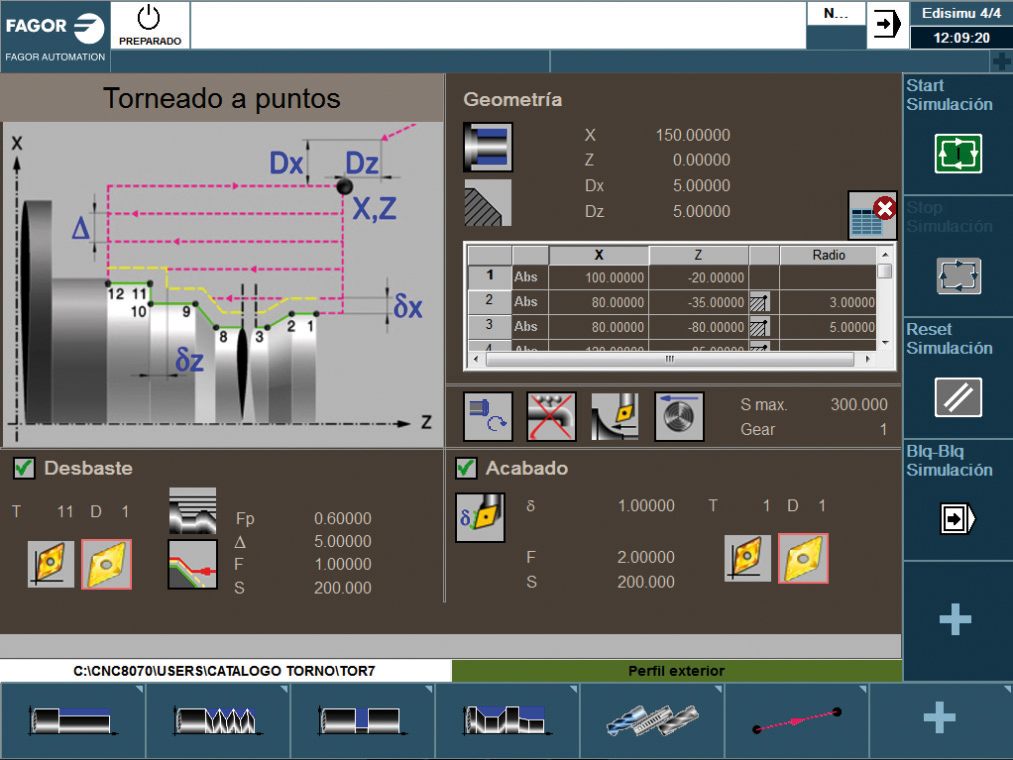Open the threading cycle softkey menu
This screenshot has width=1013, height=760.
[x=217, y=720]
